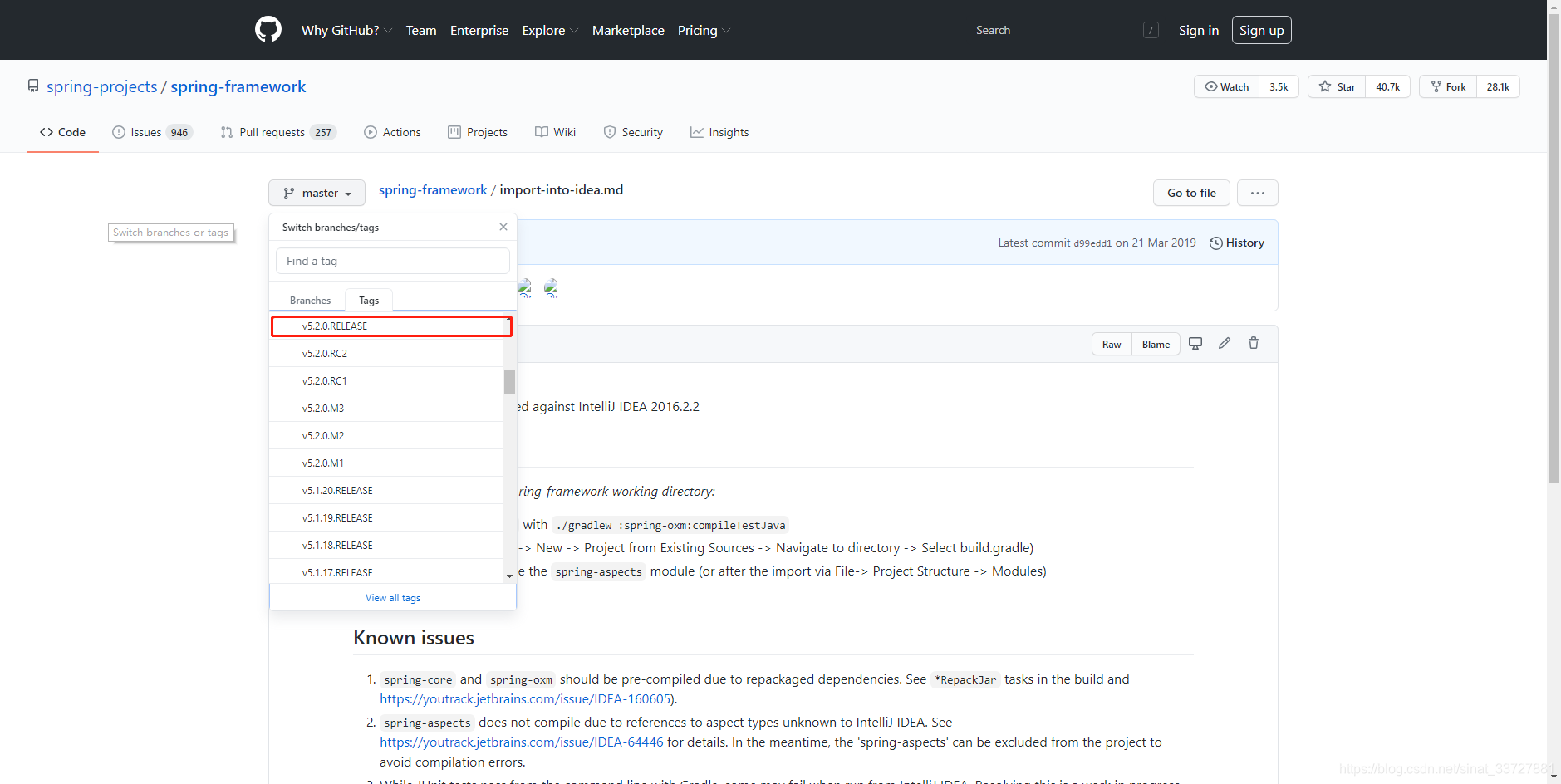
Task: Open the second contributor avatar
Action: (552, 287)
